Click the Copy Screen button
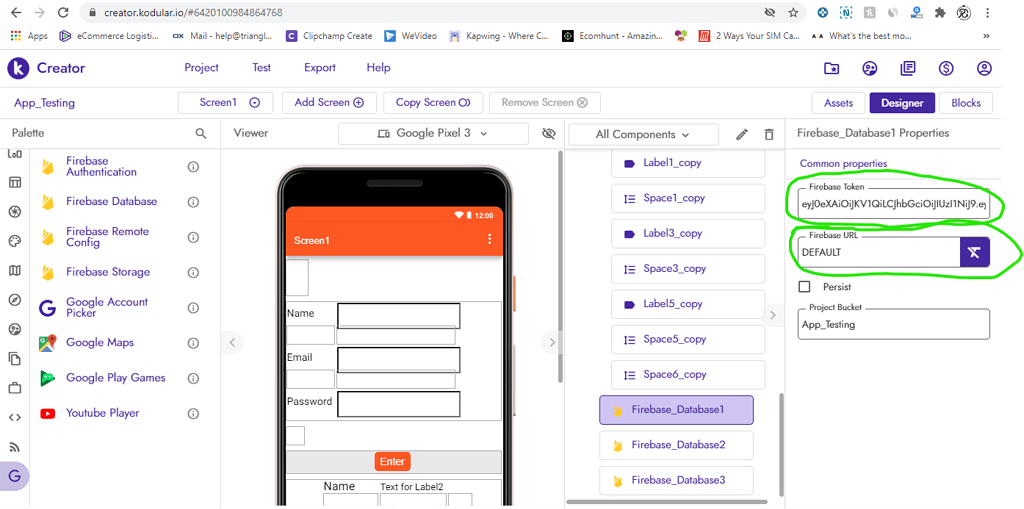Image resolution: width=1024 pixels, height=509 pixels. [433, 103]
